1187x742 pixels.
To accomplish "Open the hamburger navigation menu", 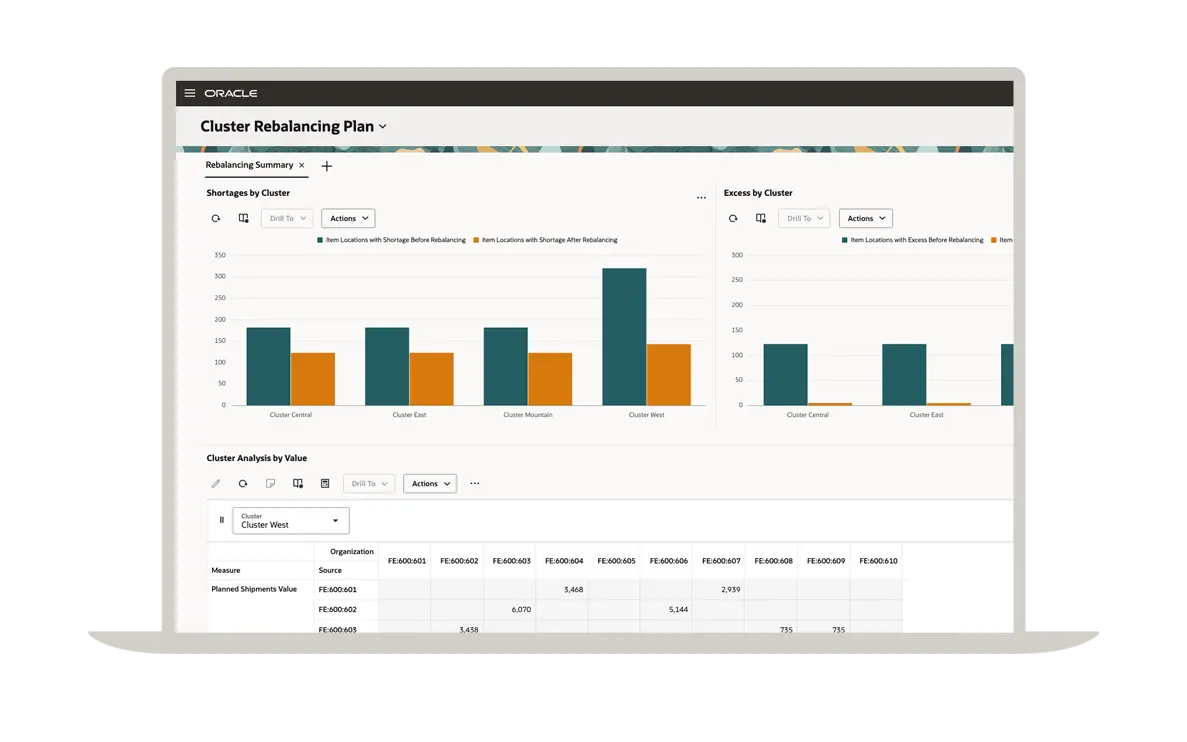I will [190, 93].
